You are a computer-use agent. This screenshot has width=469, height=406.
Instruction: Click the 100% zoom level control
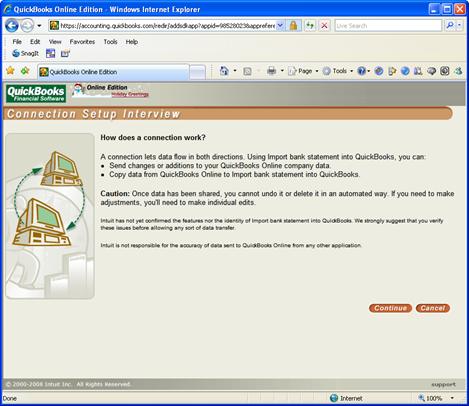pyautogui.click(x=430, y=398)
